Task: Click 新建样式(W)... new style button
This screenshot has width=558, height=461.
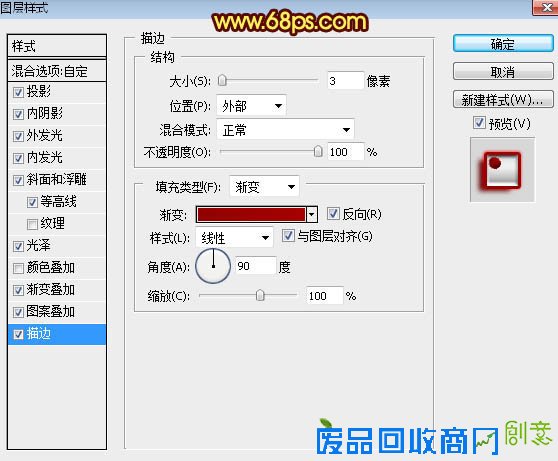Action: (x=503, y=99)
